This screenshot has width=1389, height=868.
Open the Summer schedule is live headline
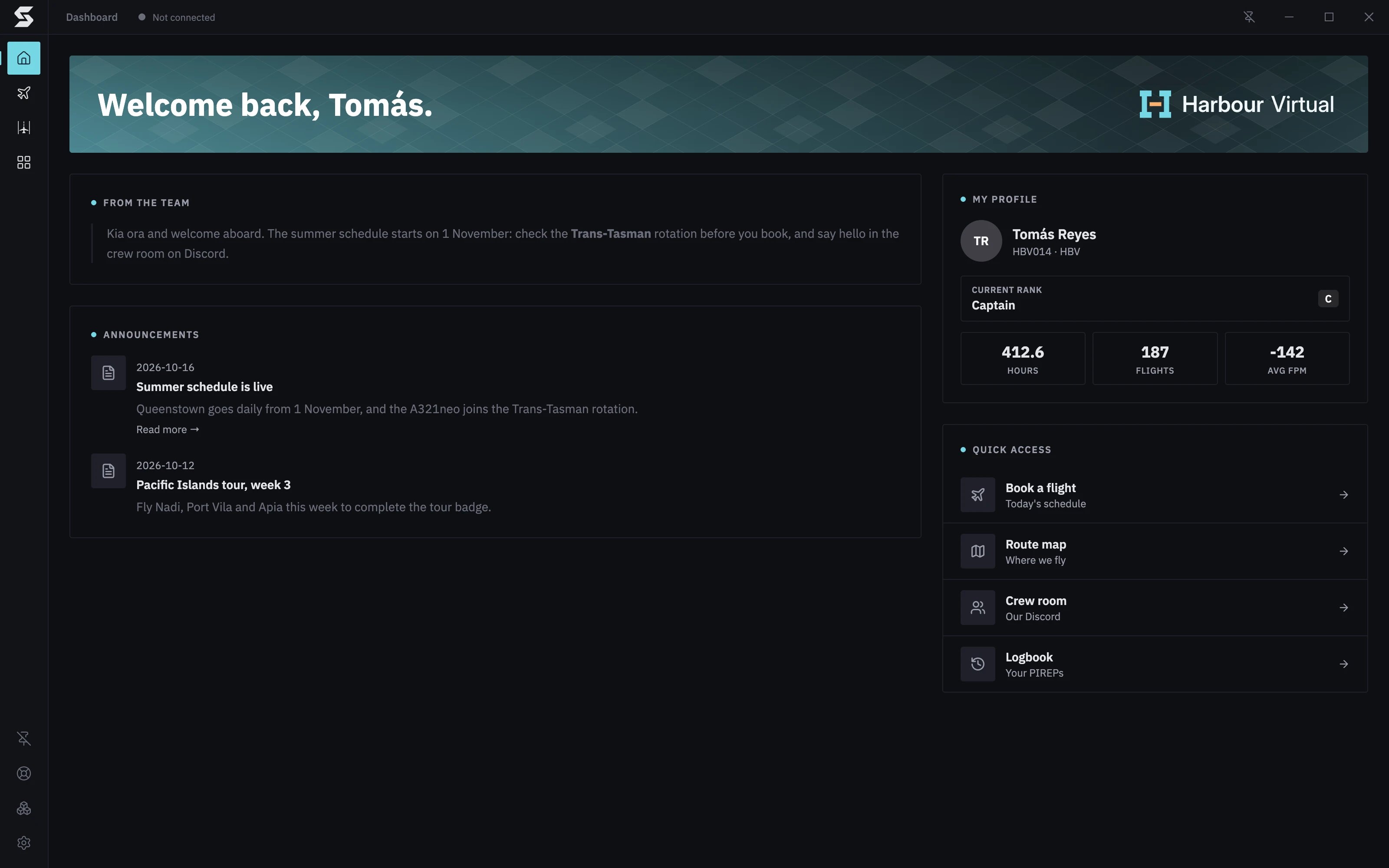tap(204, 387)
